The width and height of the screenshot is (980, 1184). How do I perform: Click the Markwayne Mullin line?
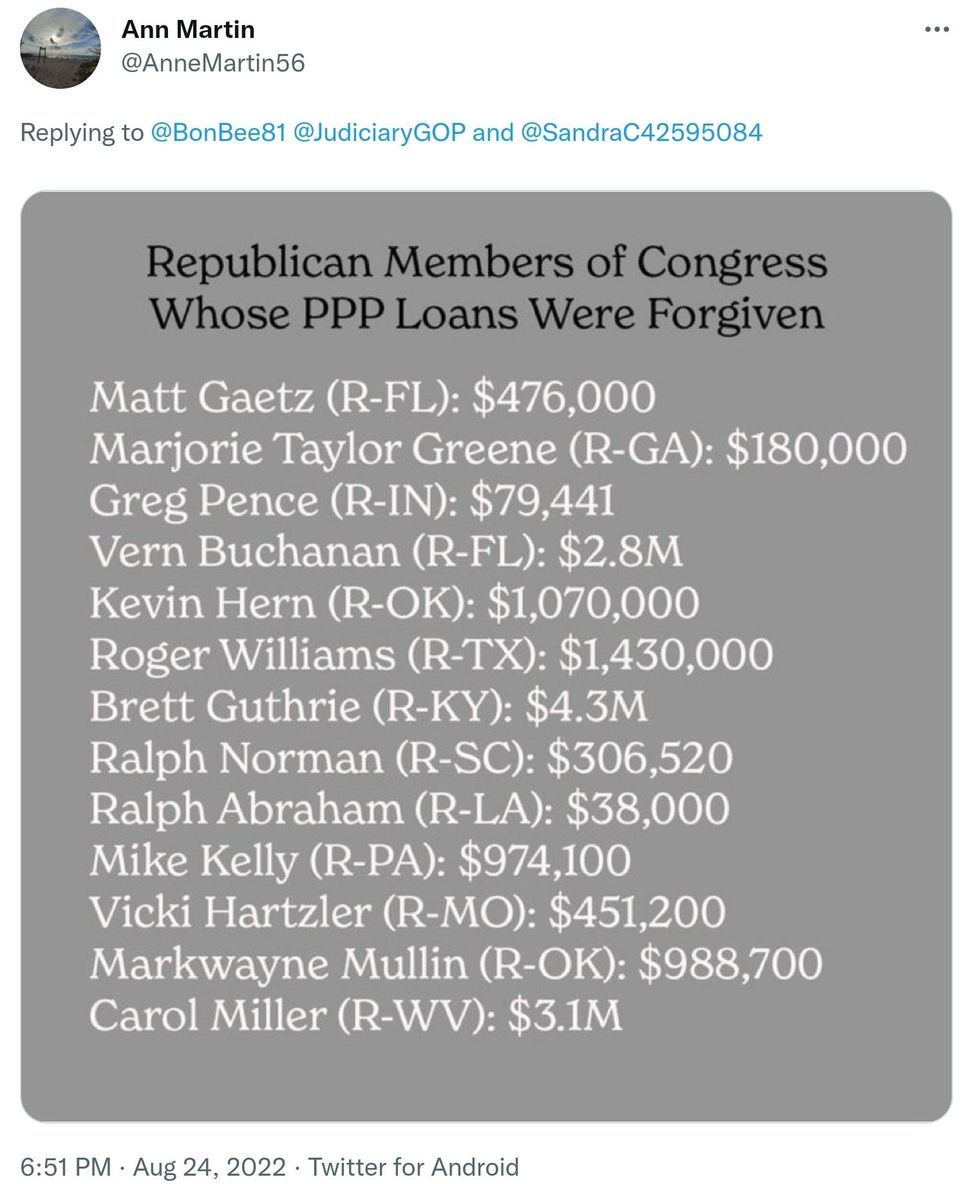click(456, 964)
